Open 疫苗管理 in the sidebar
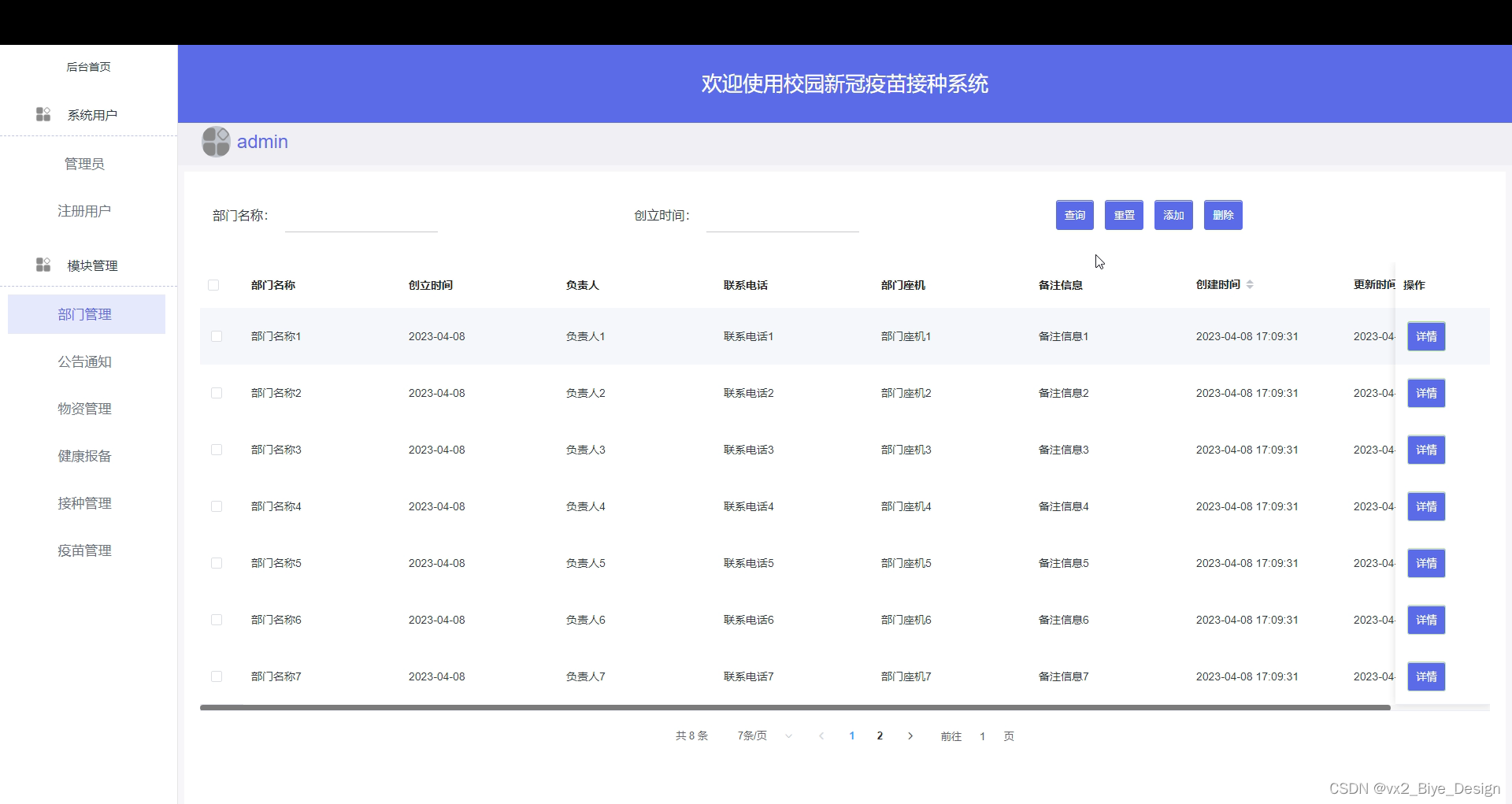1512x804 pixels. pos(84,550)
